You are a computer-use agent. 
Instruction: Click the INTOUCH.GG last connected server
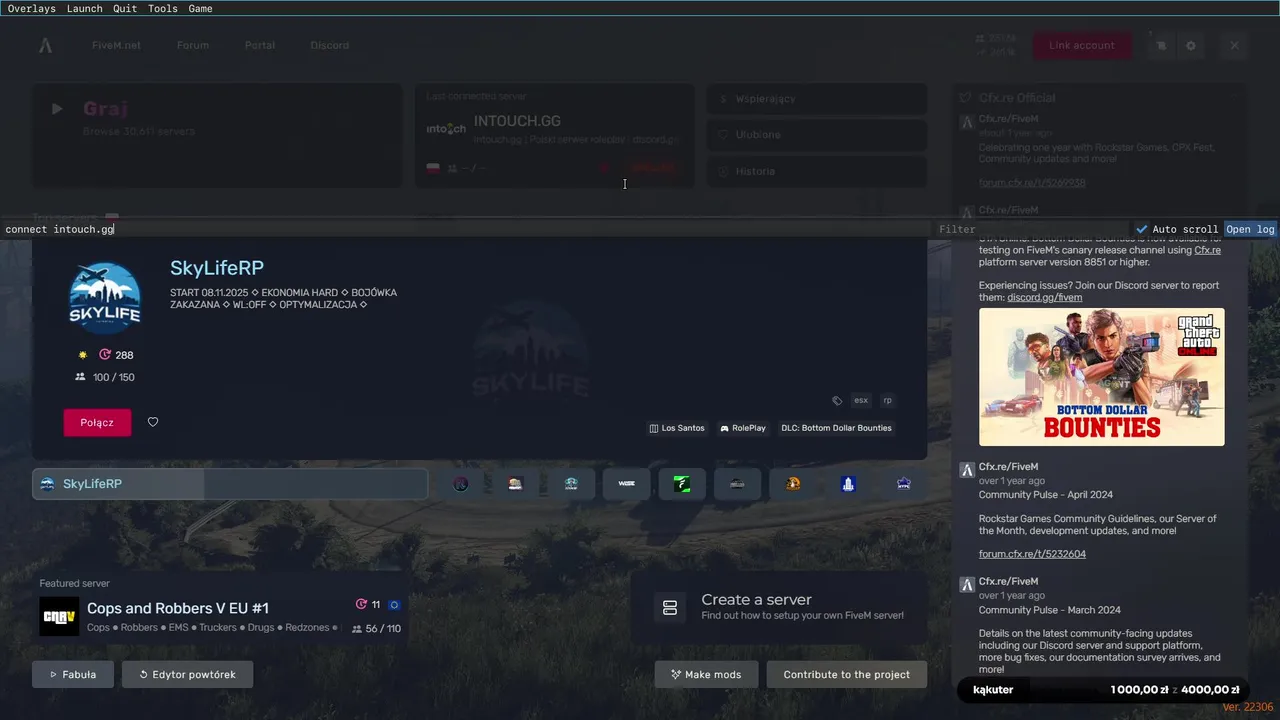555,135
